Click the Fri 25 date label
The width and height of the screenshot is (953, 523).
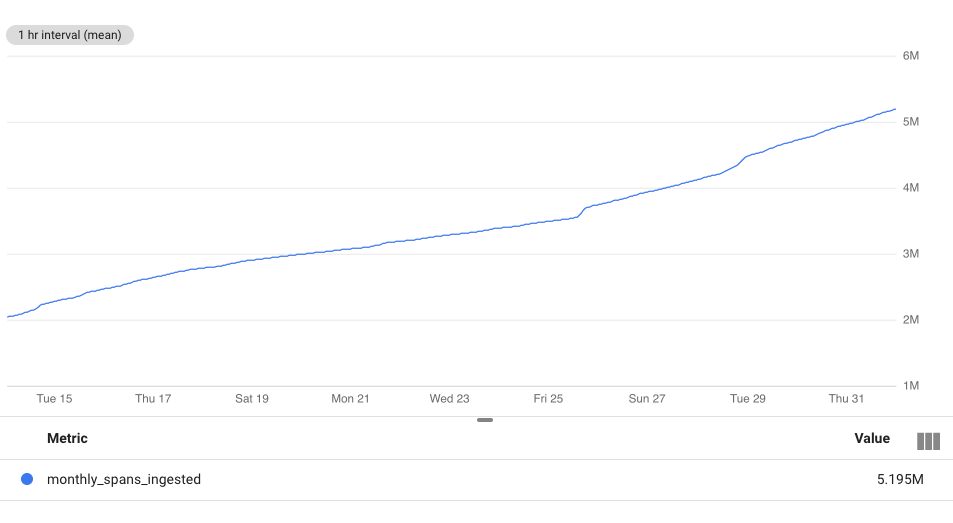548,398
